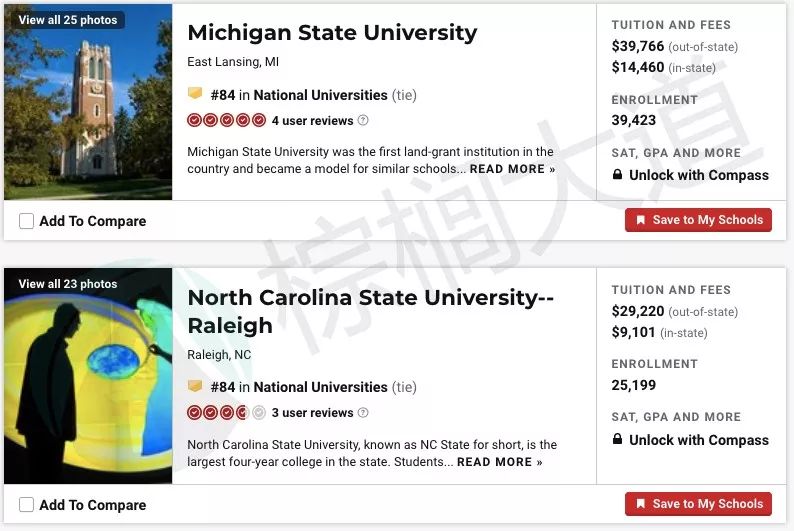The image size is (794, 531).
Task: Click Michigan State ranking badge icon
Action: point(195,94)
